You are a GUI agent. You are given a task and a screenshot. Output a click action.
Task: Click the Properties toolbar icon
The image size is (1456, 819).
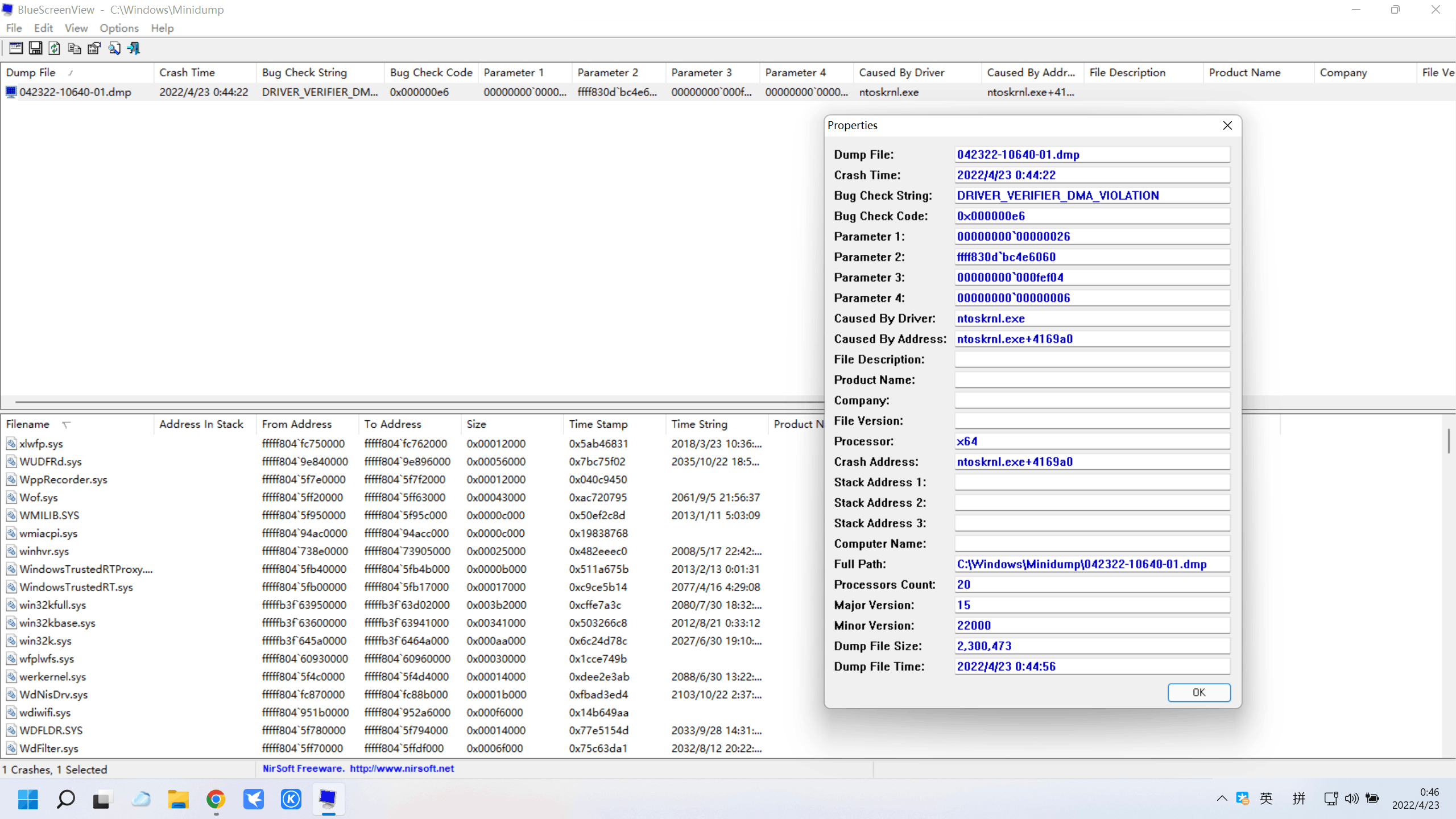(94, 48)
